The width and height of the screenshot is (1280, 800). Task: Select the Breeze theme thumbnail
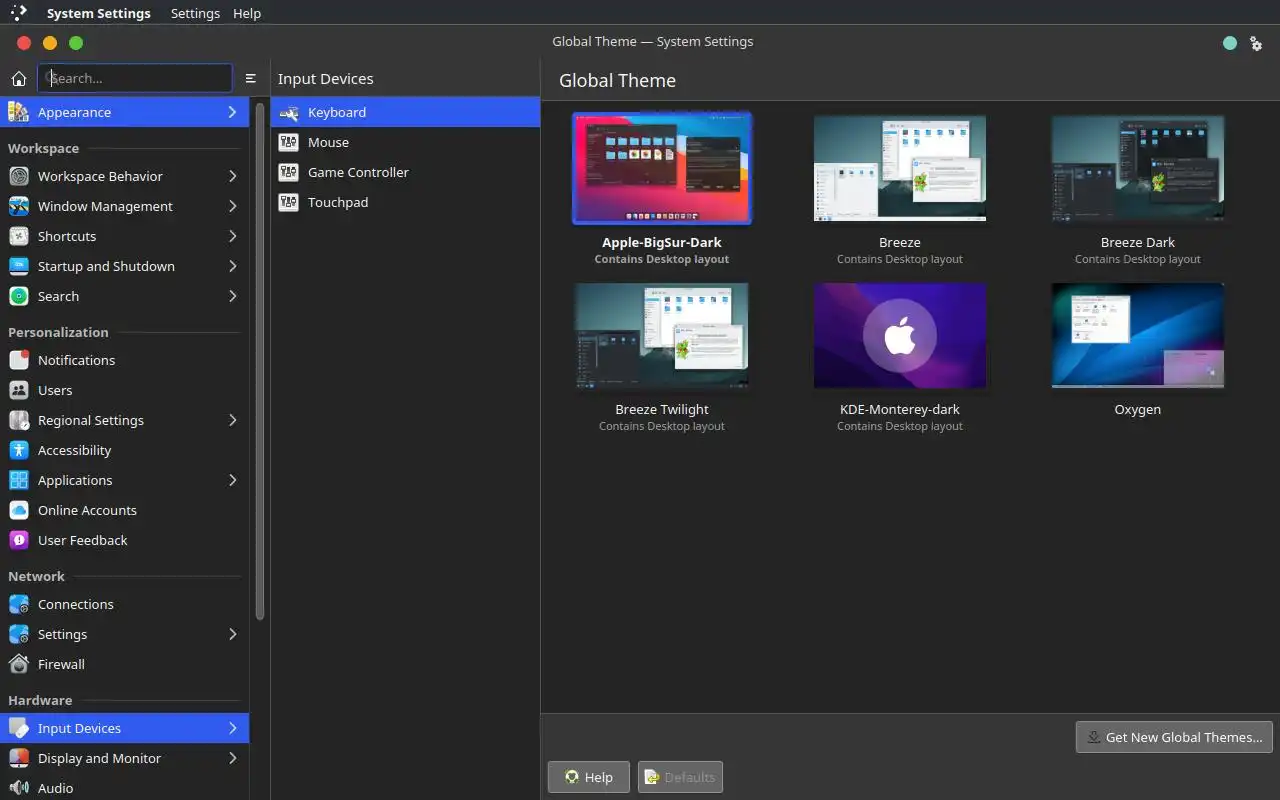(x=900, y=168)
